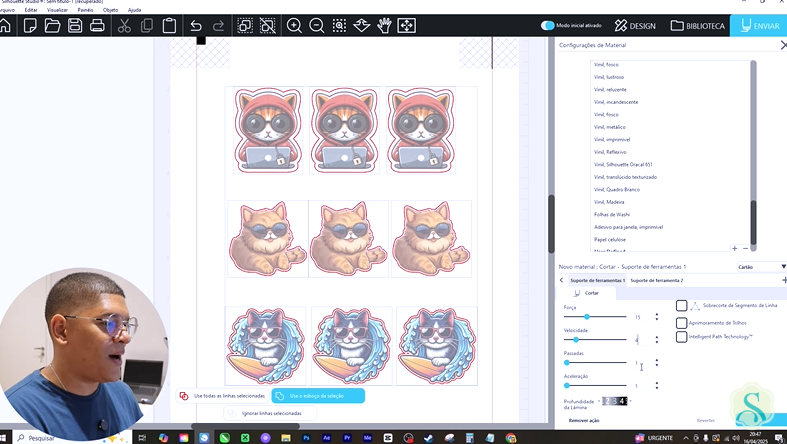Undo the last action
787x444 pixels.
point(196,26)
